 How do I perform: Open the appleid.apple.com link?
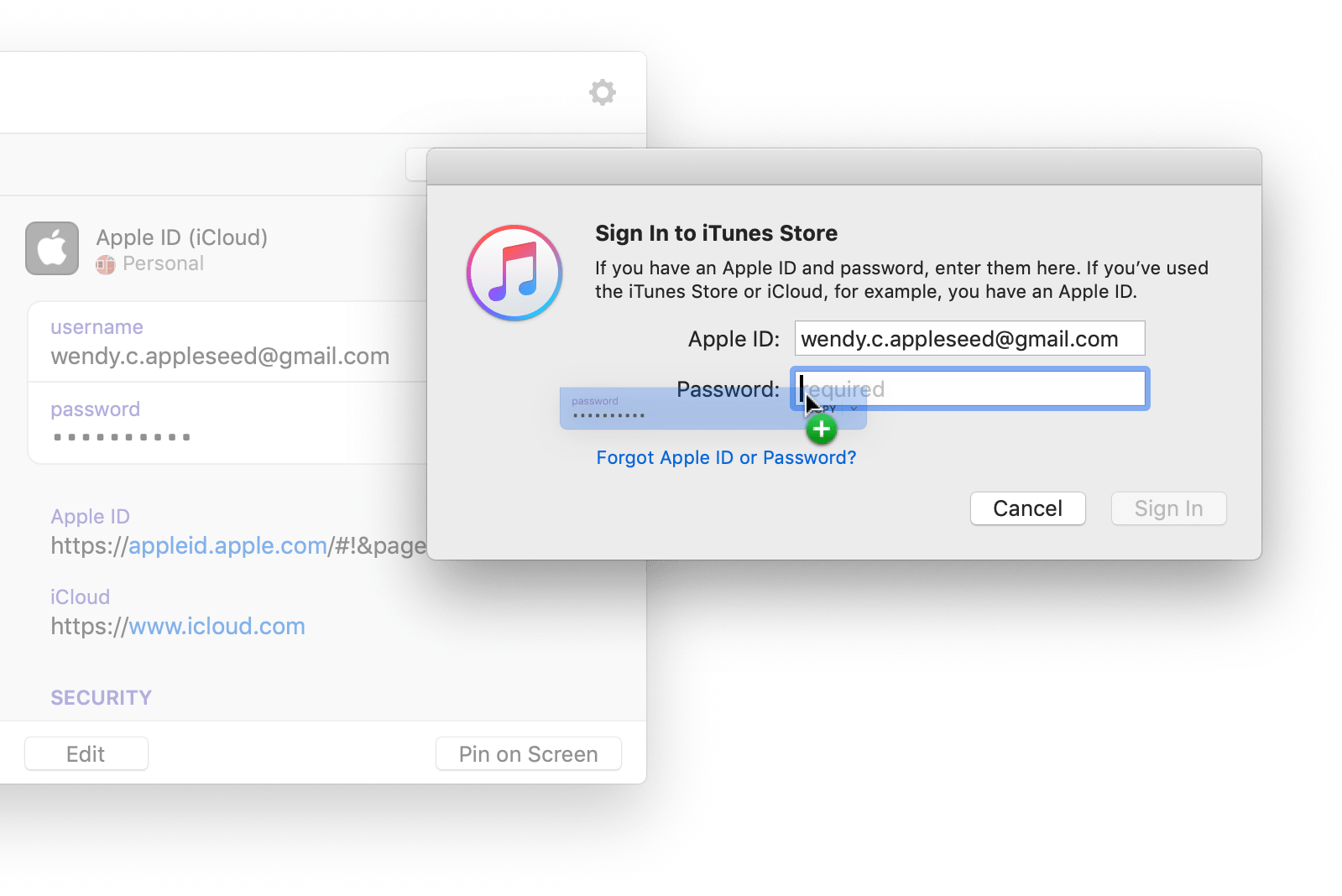point(227,546)
